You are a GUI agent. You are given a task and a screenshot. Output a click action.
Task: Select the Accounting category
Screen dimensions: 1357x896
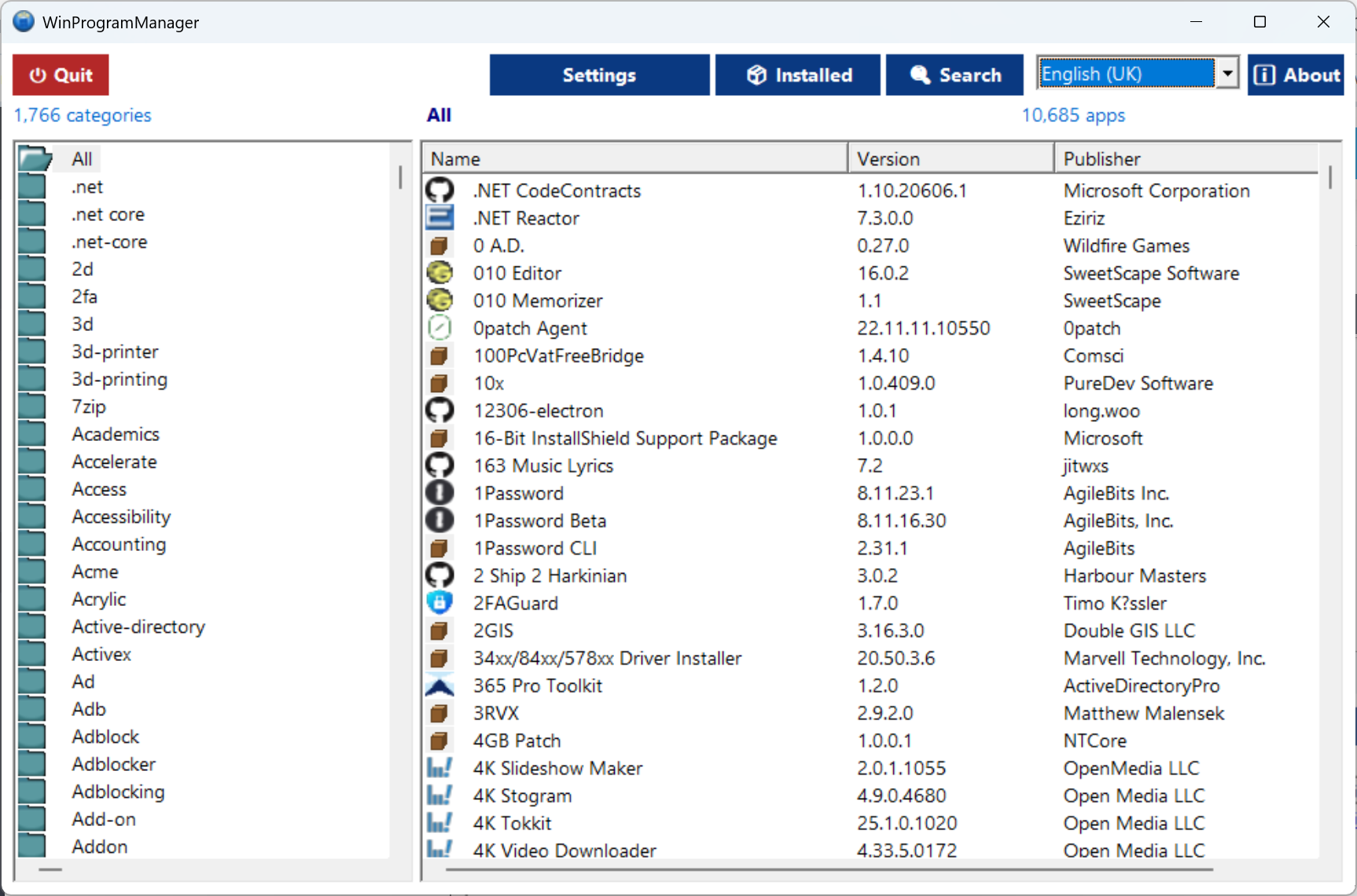[119, 544]
